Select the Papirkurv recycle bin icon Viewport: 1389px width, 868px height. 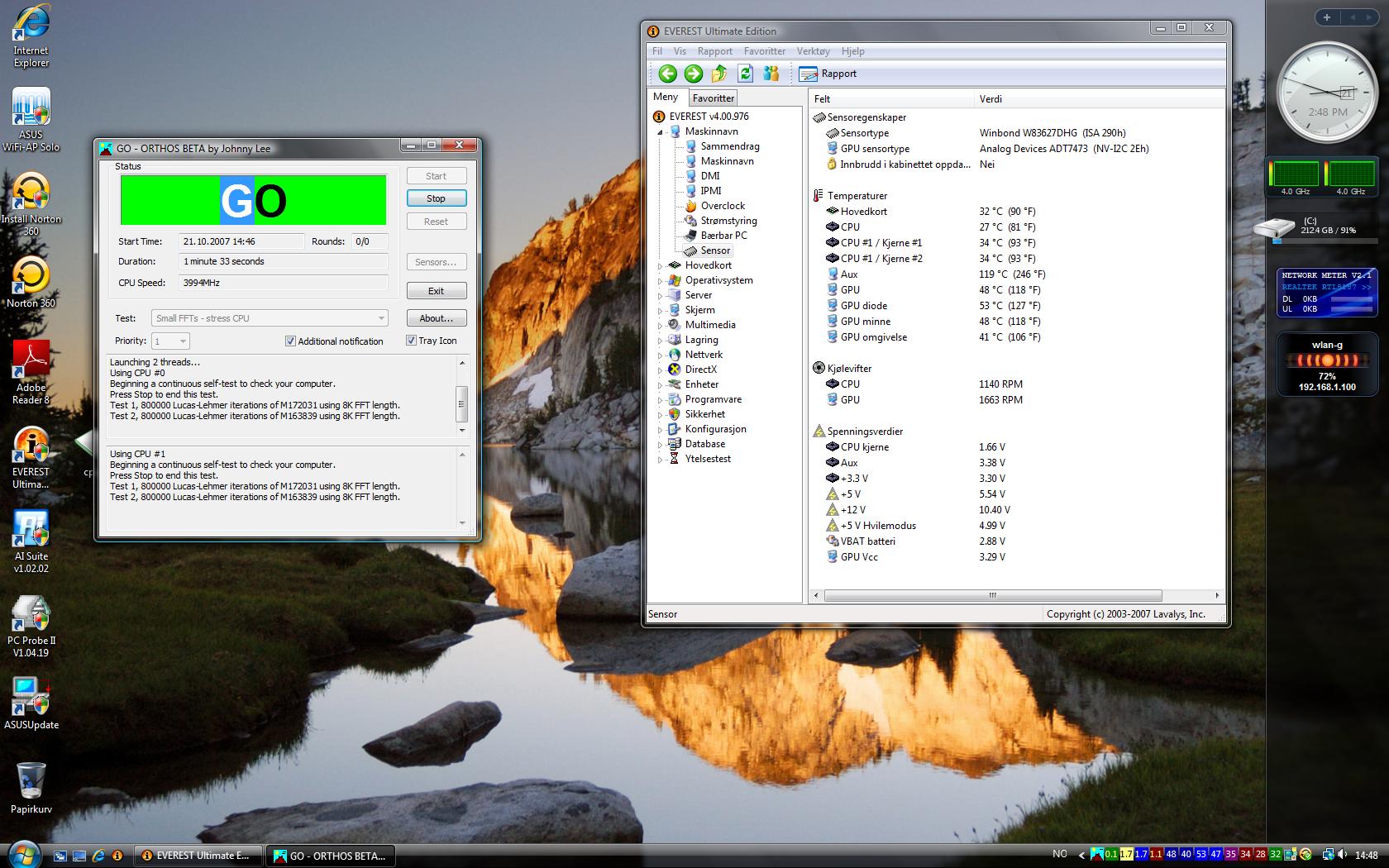(x=31, y=788)
